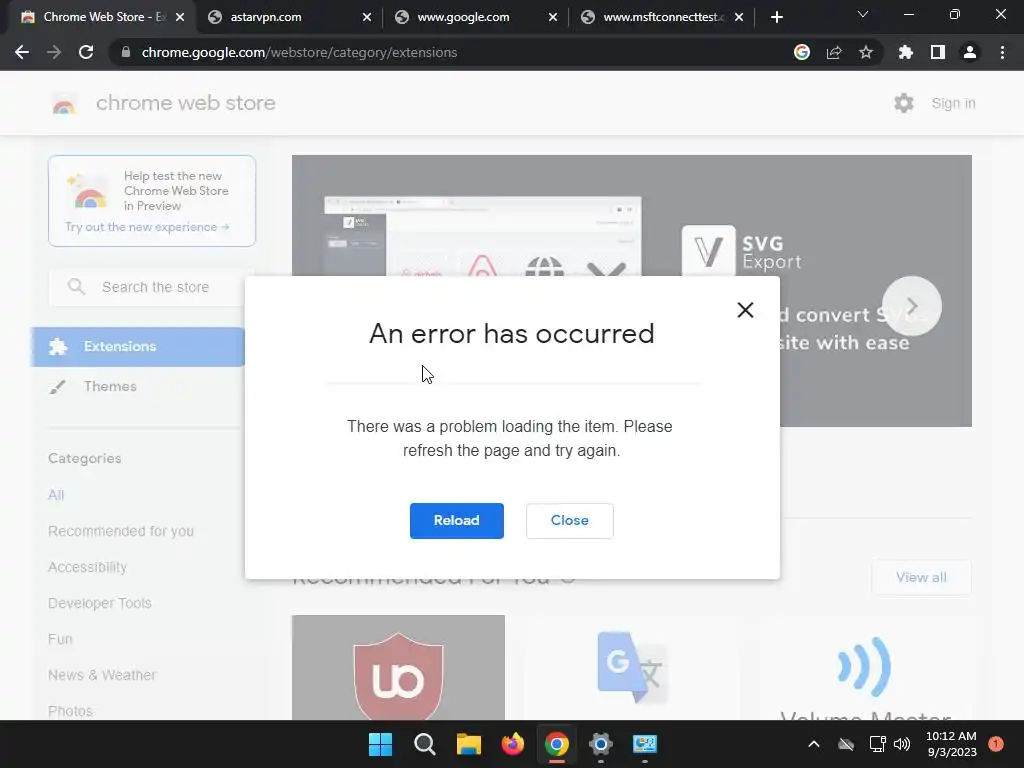Open a new tab with plus icon
This screenshot has width=1024, height=768.
(x=776, y=17)
